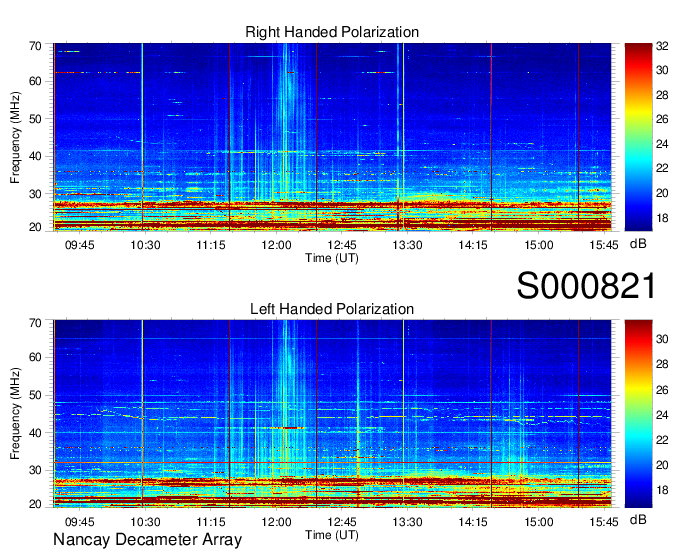The width and height of the screenshot is (680, 552).
Task: Click 12:00 tick on Right Handed time axis
Action: 276,245
